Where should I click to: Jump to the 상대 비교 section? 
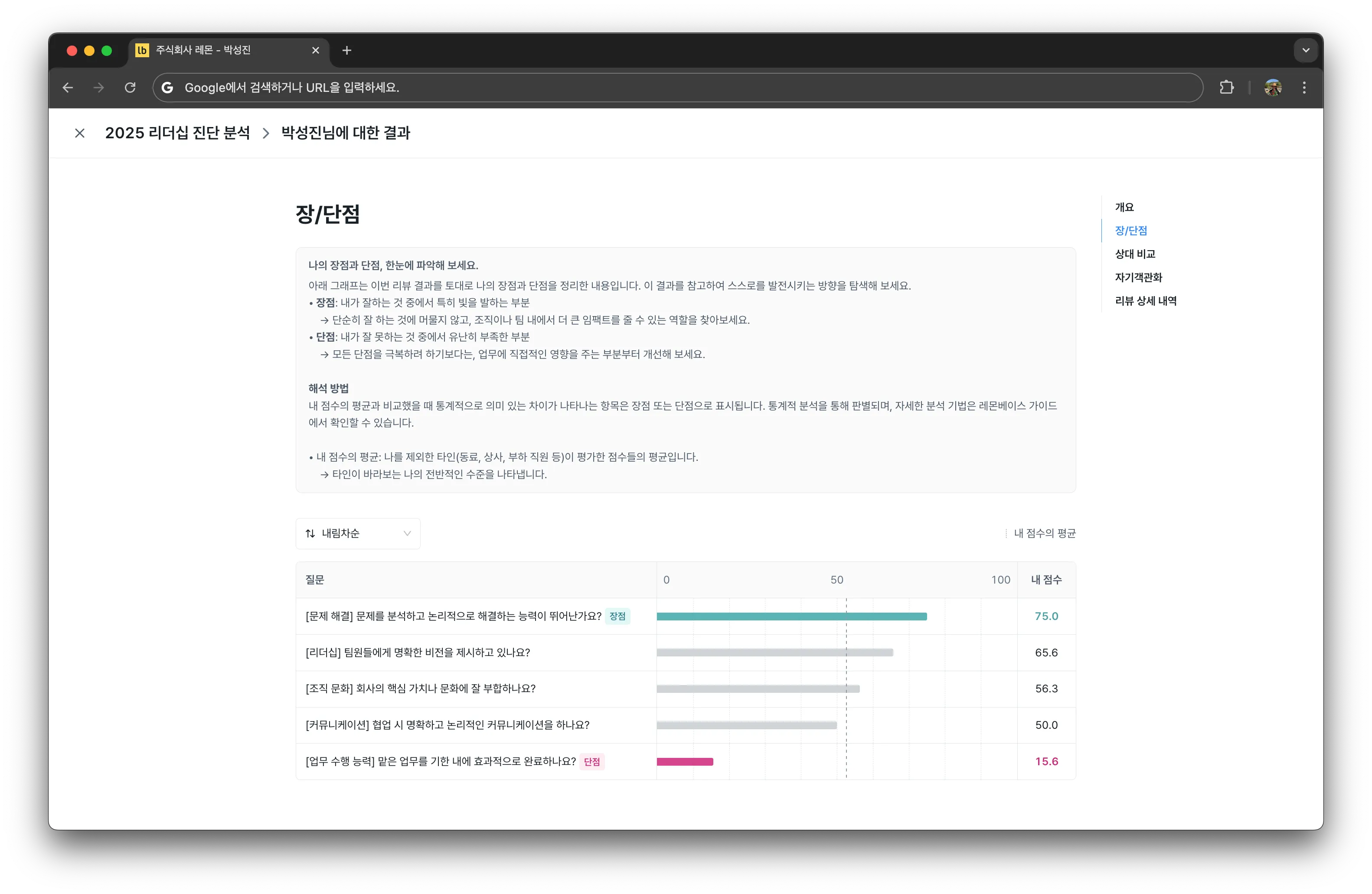click(x=1134, y=254)
